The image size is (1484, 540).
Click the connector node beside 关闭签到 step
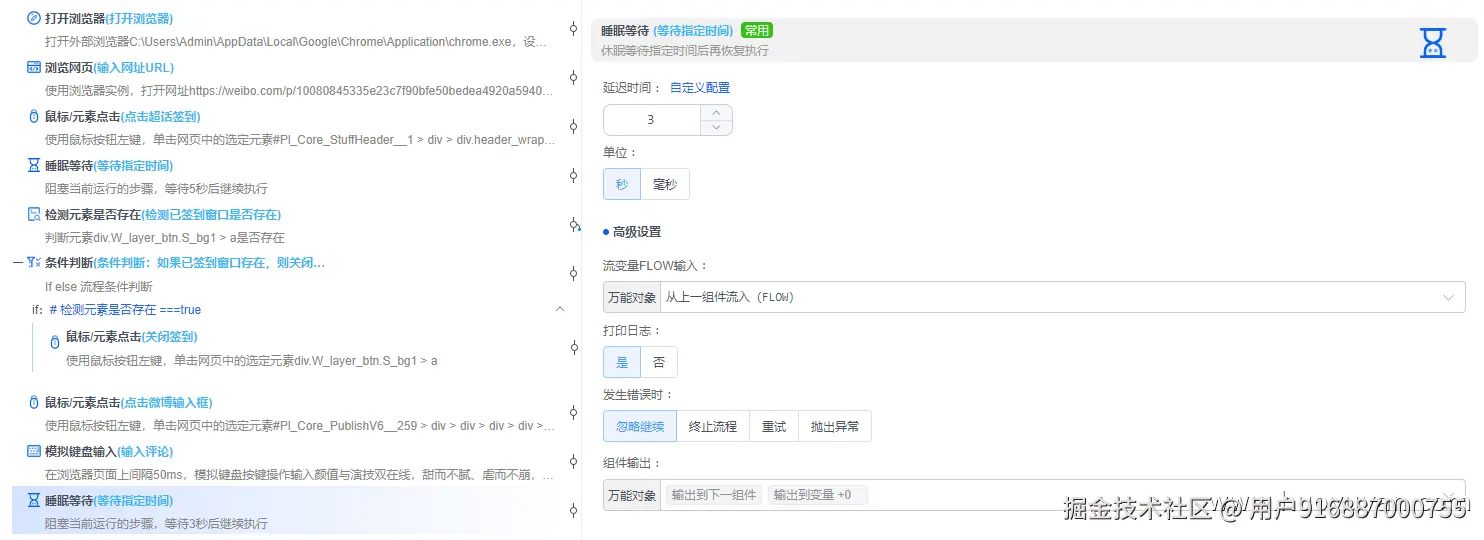(573, 348)
